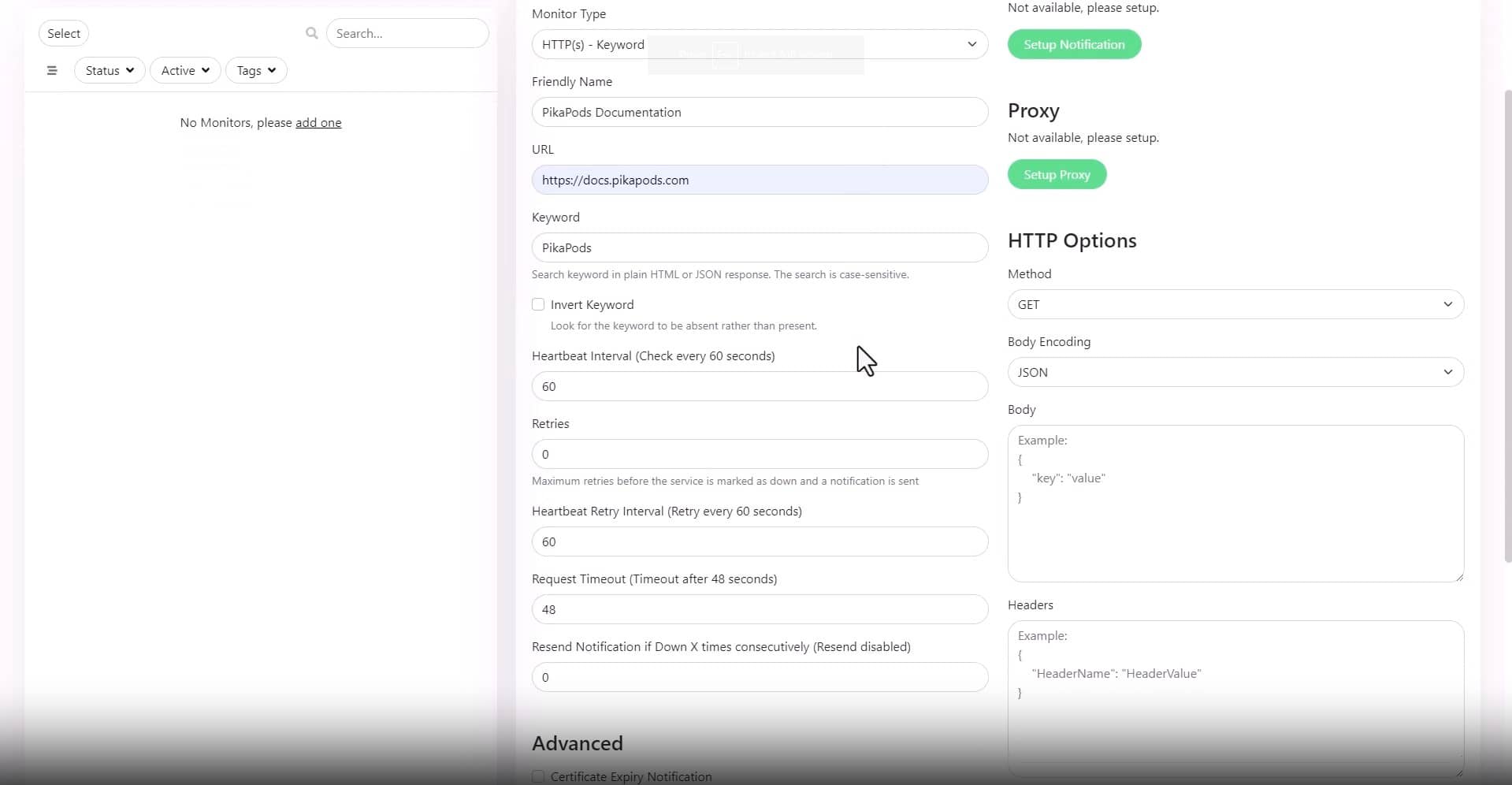Open the Active filter dropdown

coord(185,70)
